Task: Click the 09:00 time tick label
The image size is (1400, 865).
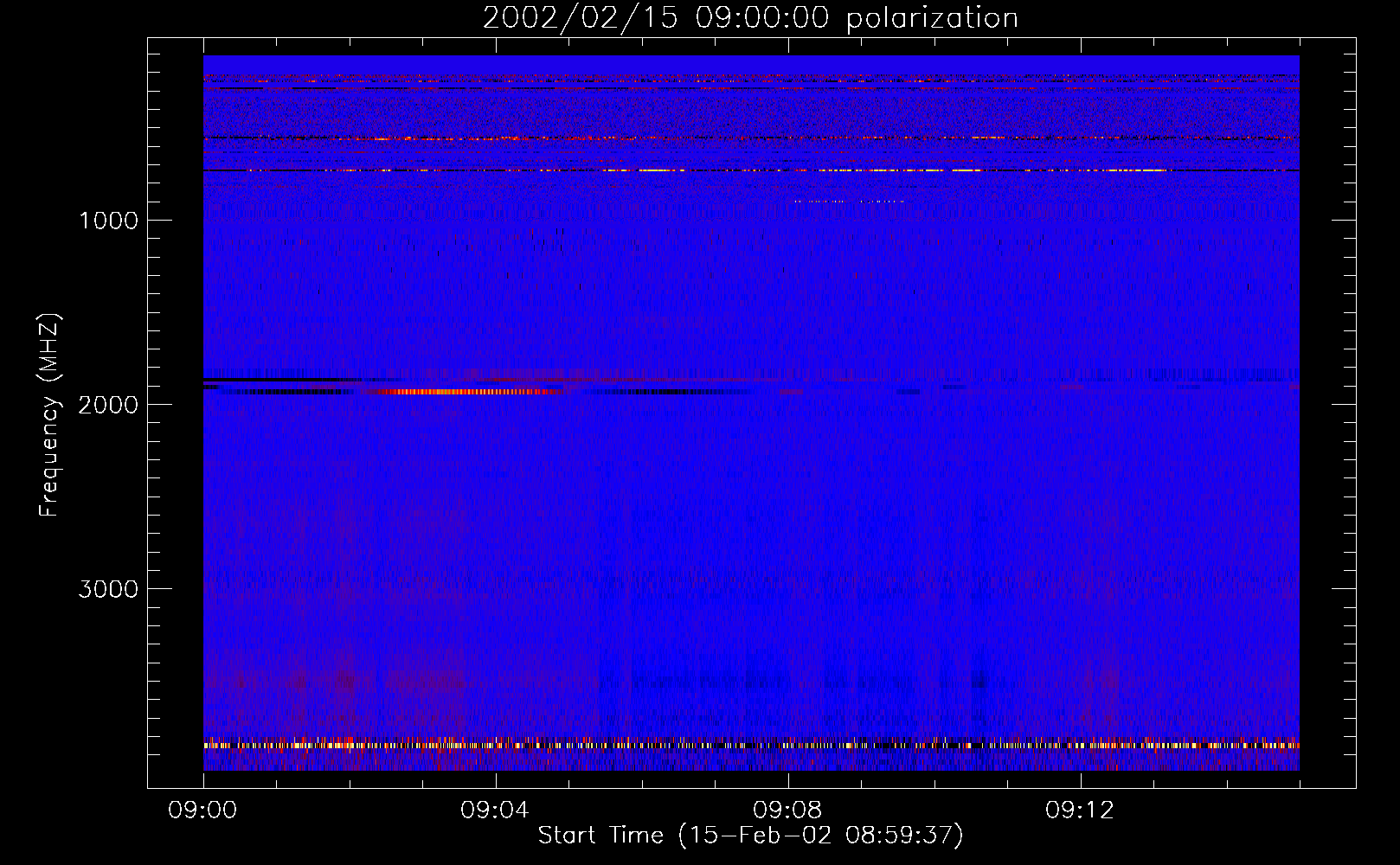Action: [202, 811]
